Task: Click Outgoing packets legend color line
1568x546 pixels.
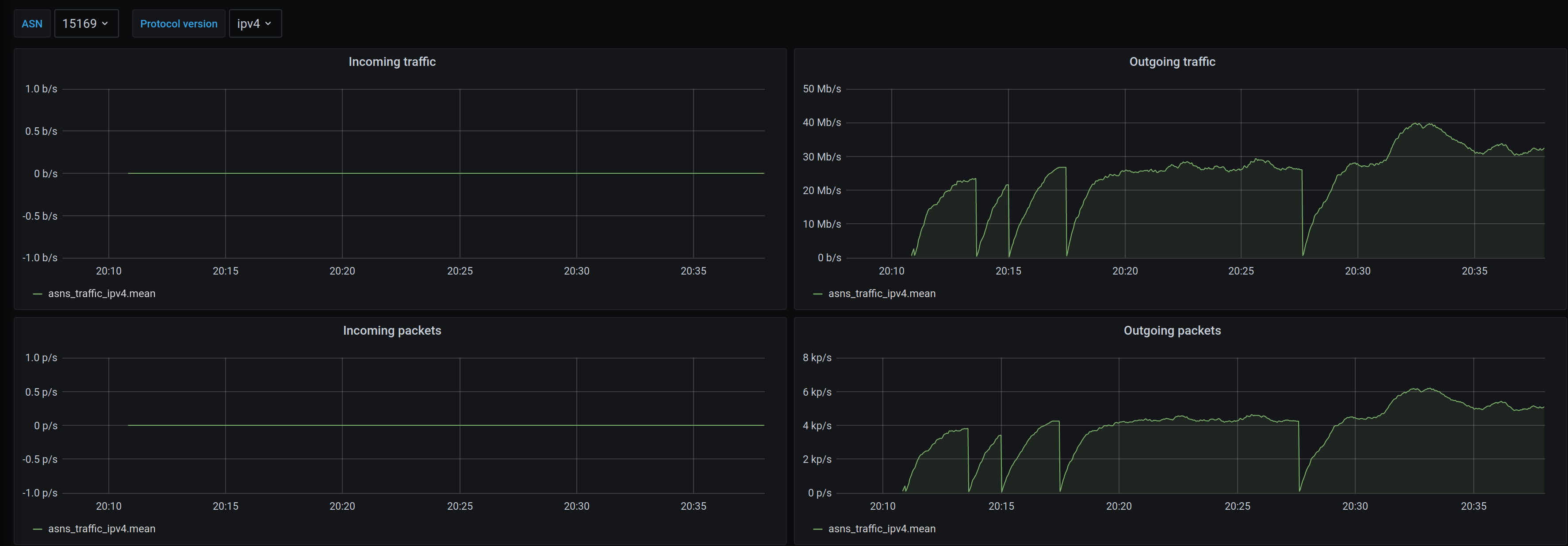Action: 817,529
